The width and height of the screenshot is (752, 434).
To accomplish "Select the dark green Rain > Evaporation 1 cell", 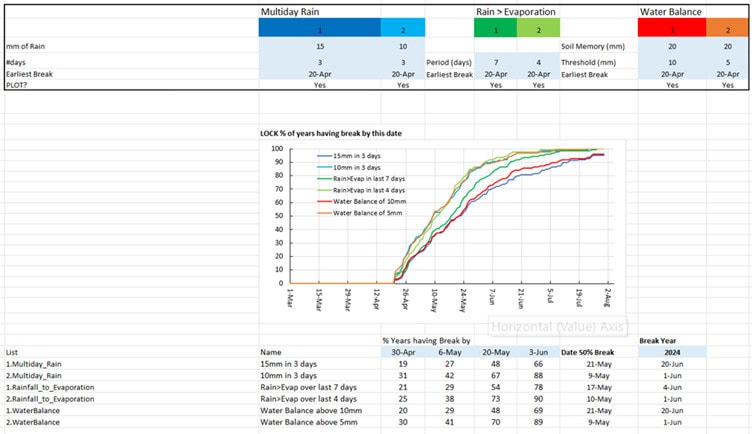I will tap(495, 28).
